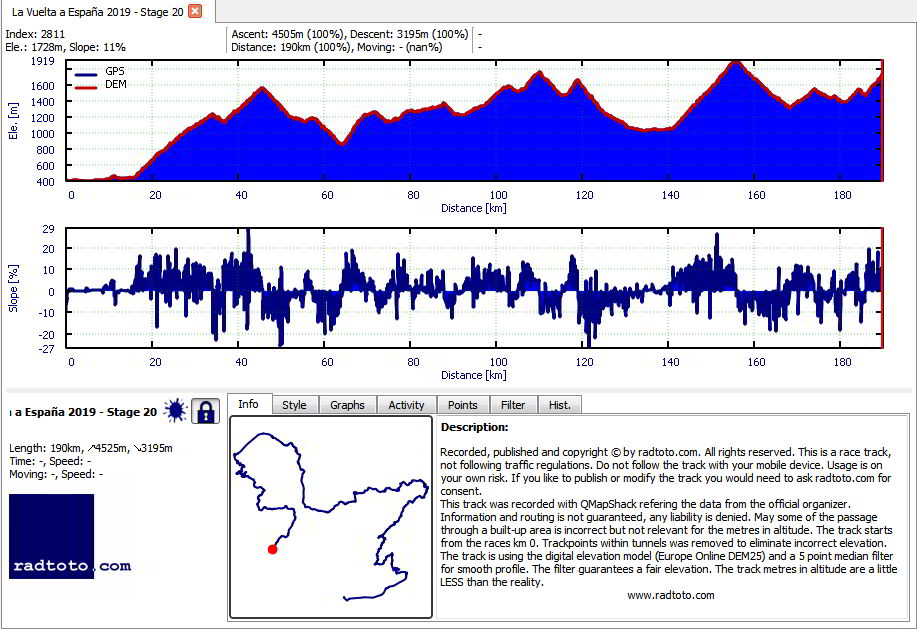Close the La Vuelta Stage 20 tab
The image size is (917, 629).
click(x=195, y=11)
